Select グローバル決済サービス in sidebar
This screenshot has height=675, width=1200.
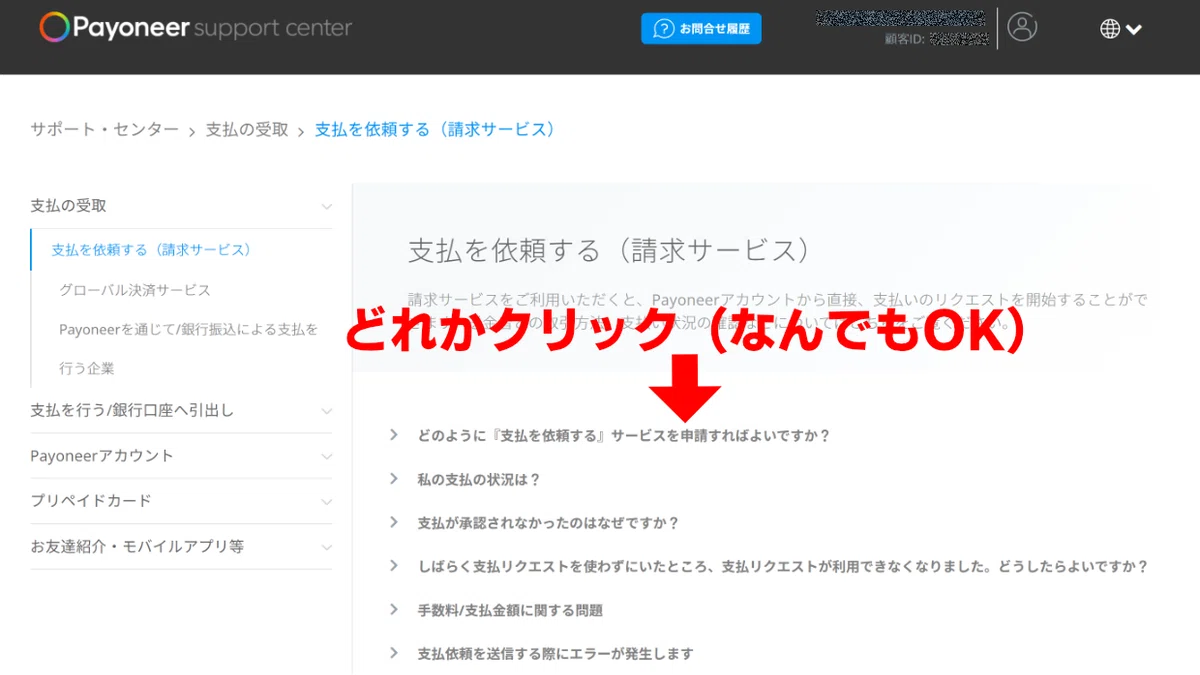135,290
